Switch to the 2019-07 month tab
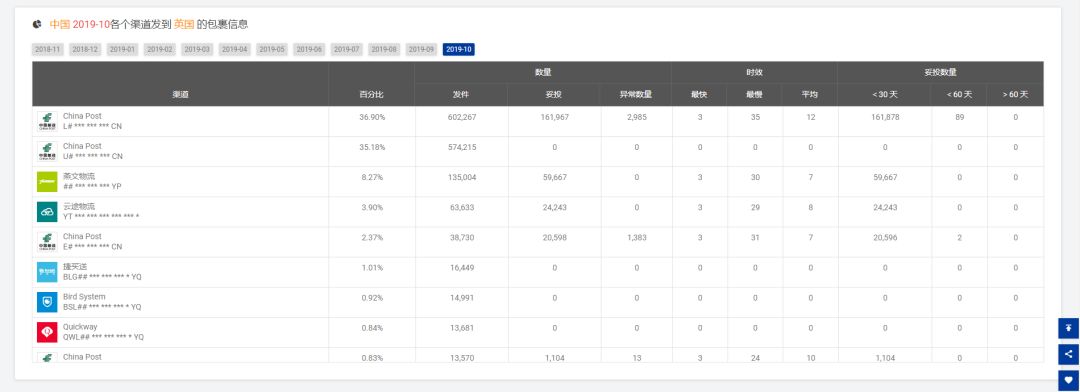 pos(346,50)
